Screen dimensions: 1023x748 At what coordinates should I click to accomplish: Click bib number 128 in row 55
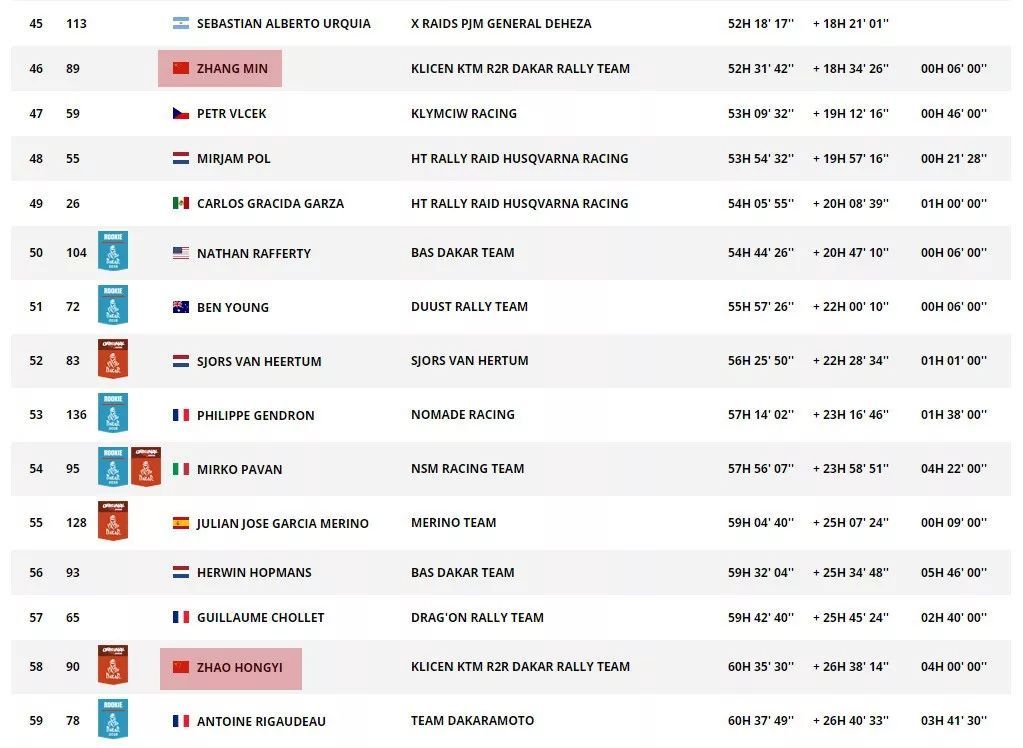pyautogui.click(x=76, y=523)
